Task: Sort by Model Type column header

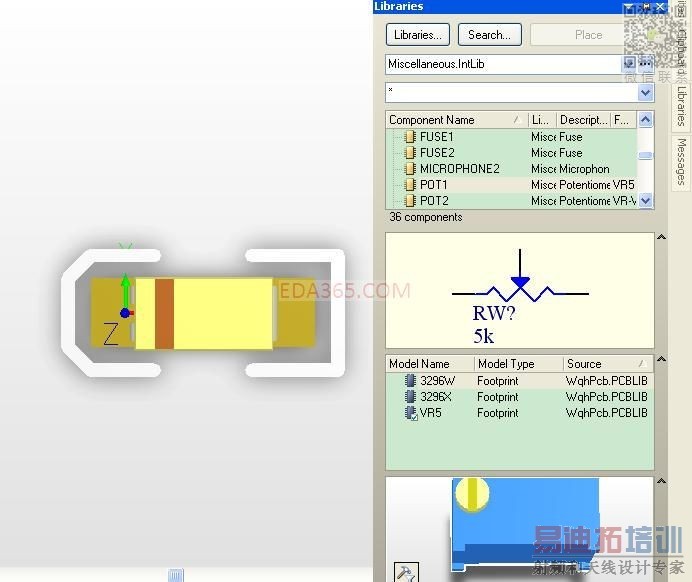Action: pyautogui.click(x=519, y=364)
